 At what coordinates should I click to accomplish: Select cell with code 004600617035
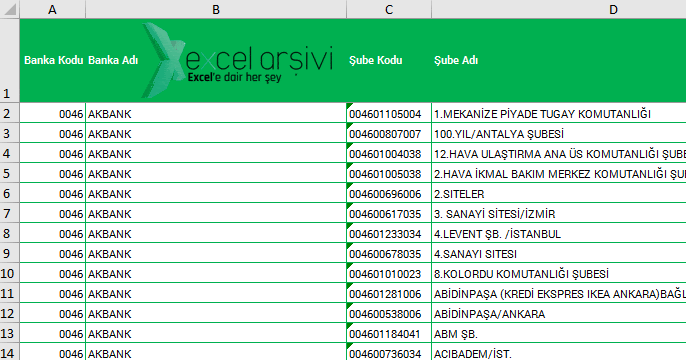[389, 213]
